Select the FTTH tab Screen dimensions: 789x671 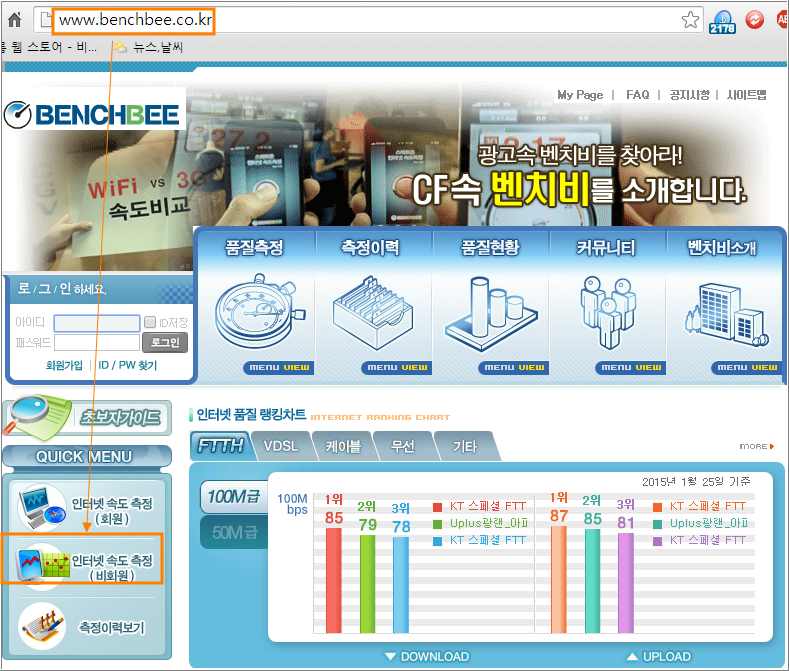coord(220,446)
